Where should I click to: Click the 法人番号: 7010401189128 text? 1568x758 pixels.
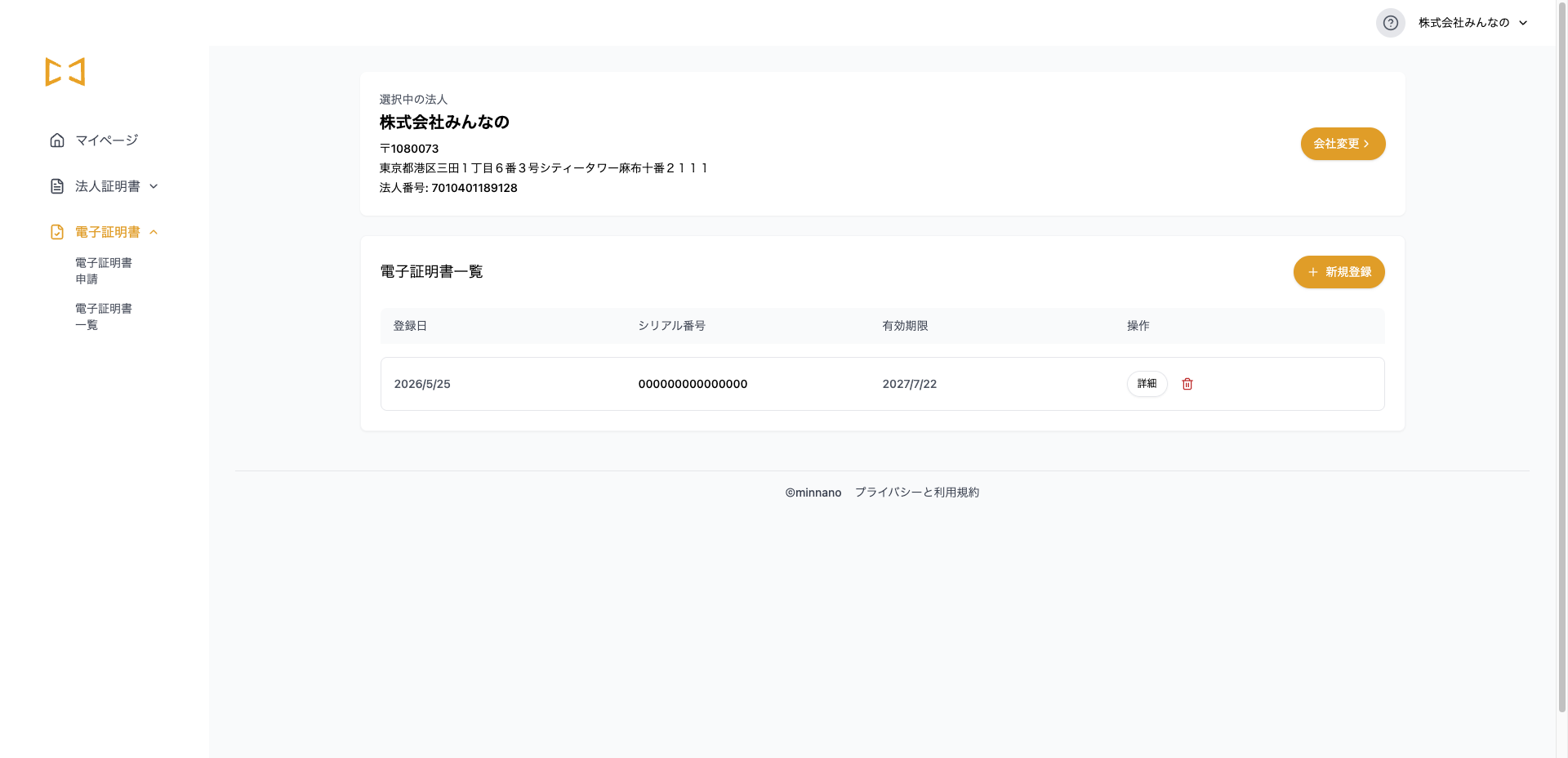click(448, 188)
